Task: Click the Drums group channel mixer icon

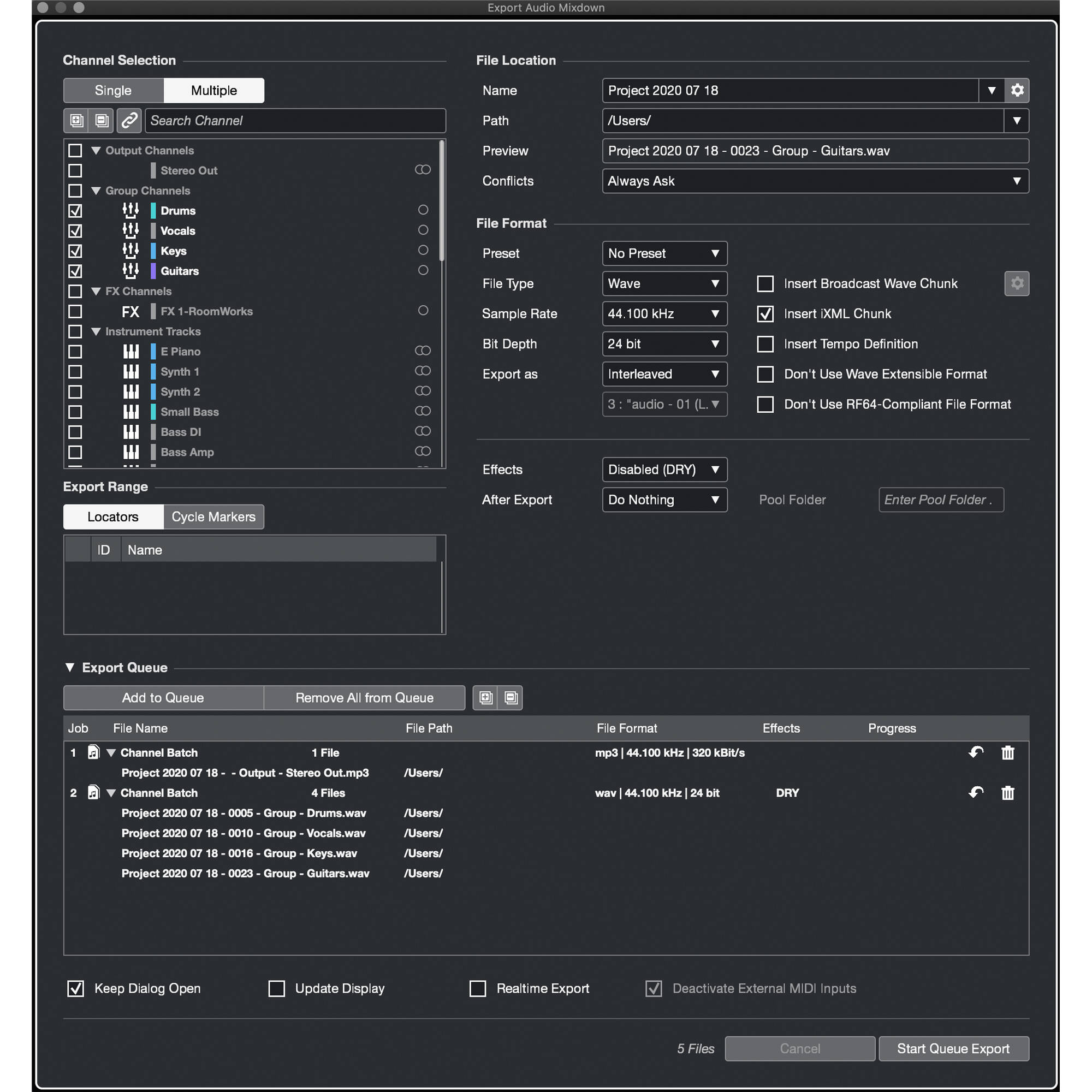Action: click(x=130, y=211)
